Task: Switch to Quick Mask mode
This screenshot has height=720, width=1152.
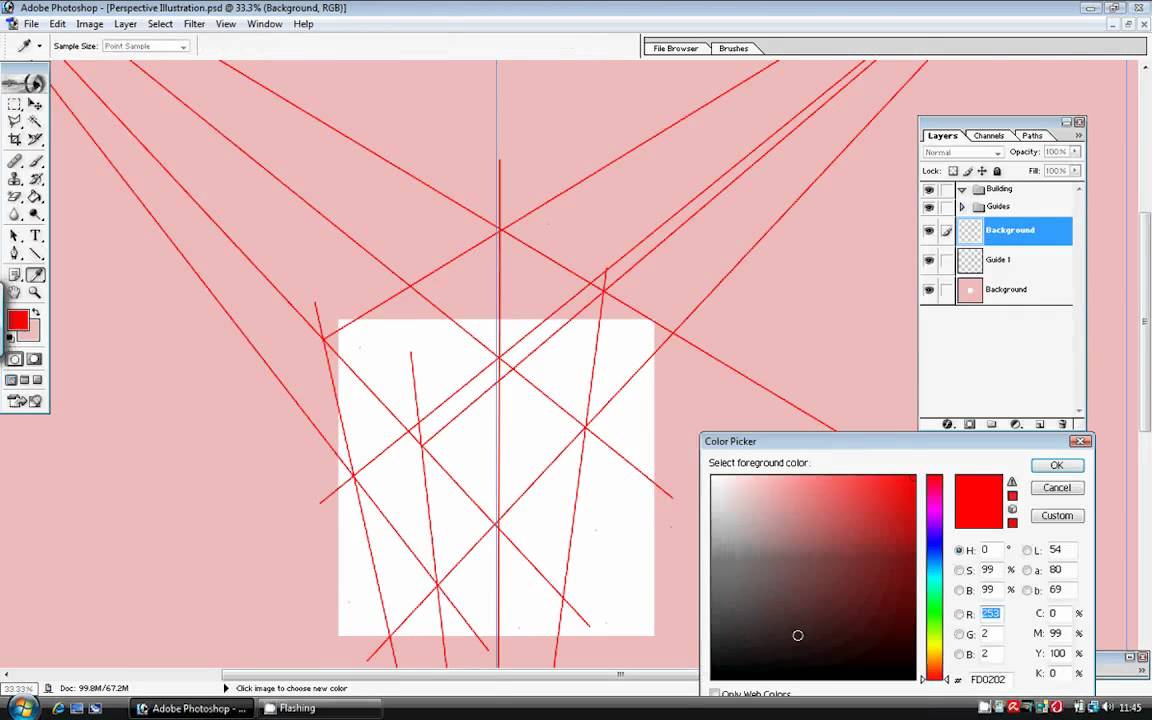Action: click(x=35, y=359)
